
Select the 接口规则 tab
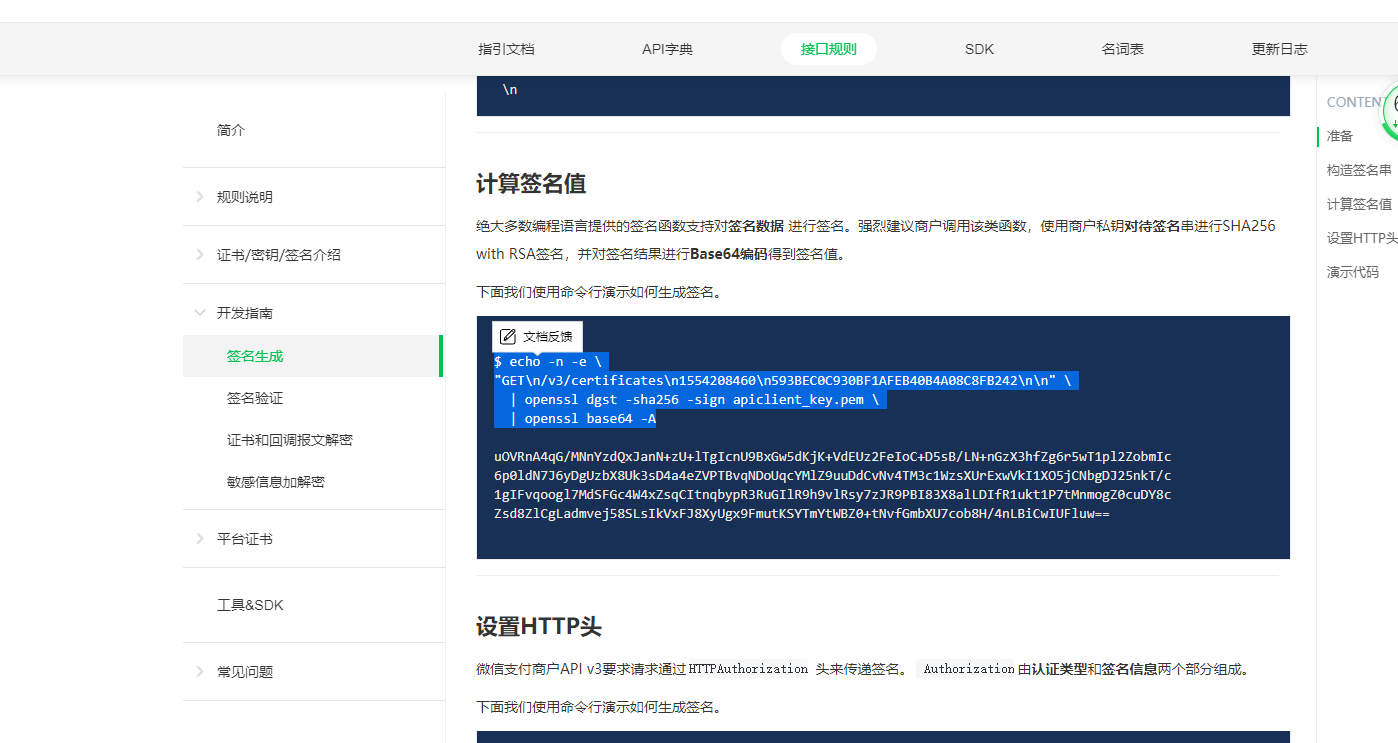829,49
